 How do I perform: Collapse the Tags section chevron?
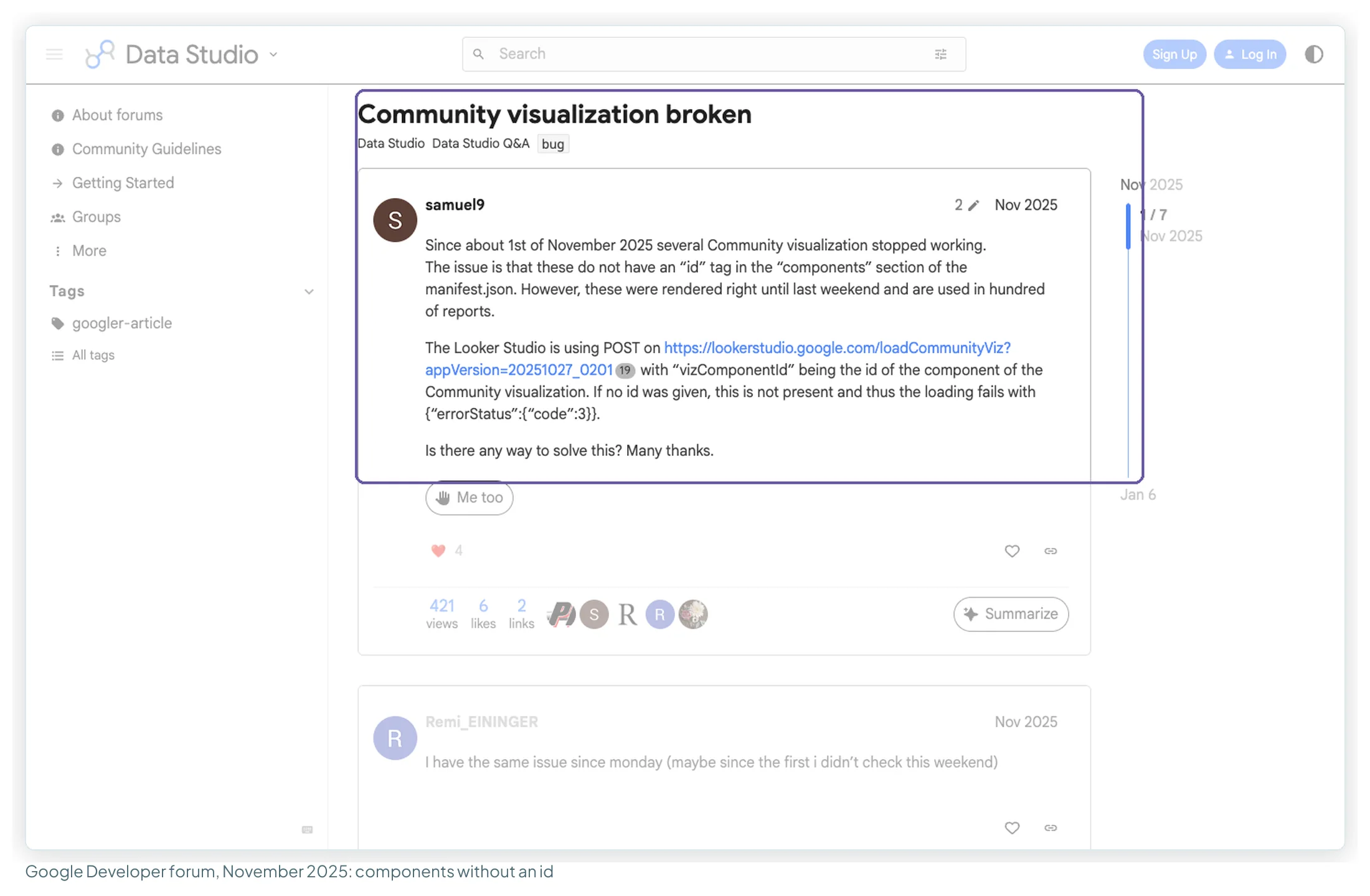pos(309,291)
